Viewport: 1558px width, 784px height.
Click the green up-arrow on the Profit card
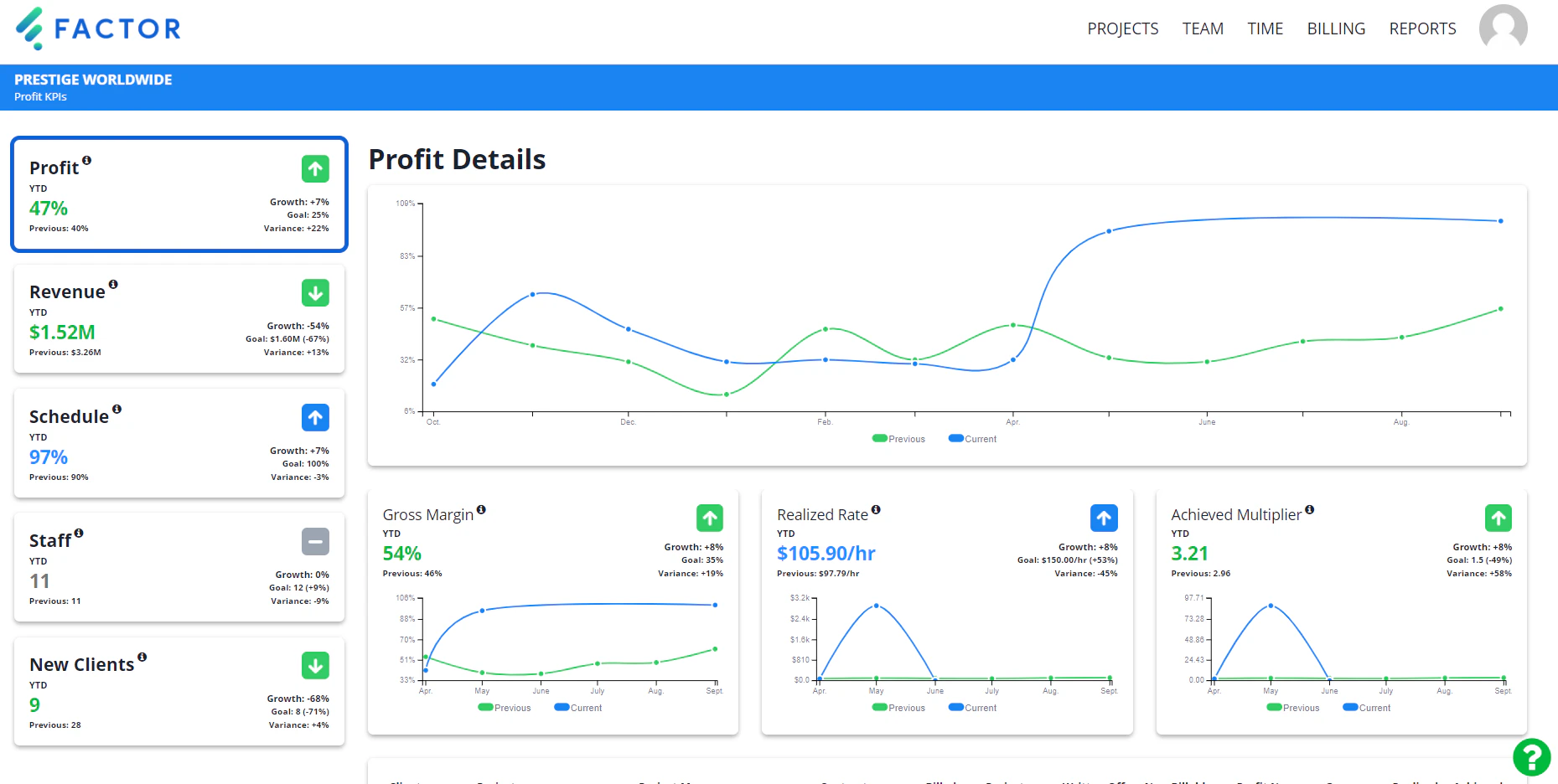315,168
